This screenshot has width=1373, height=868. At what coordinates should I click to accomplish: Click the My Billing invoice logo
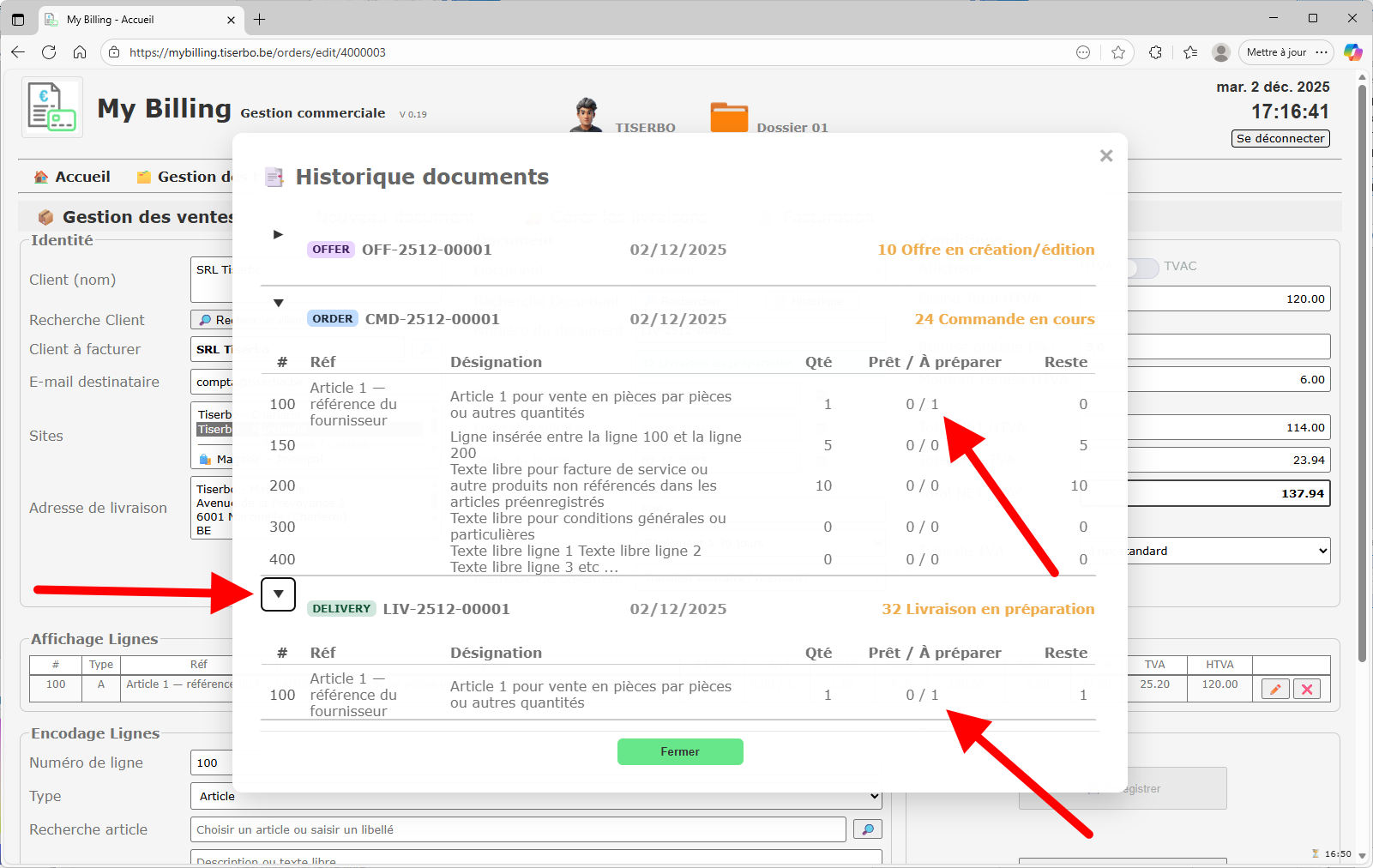click(x=52, y=107)
